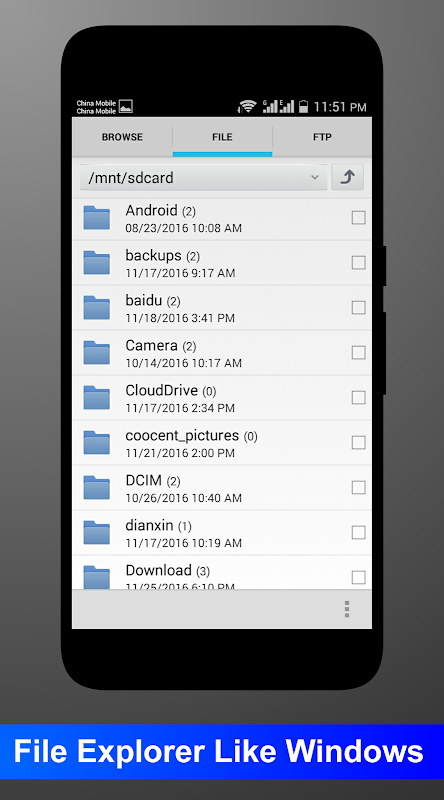This screenshot has height=800, width=444.
Task: Check the DCIM folder checkbox
Action: click(359, 487)
